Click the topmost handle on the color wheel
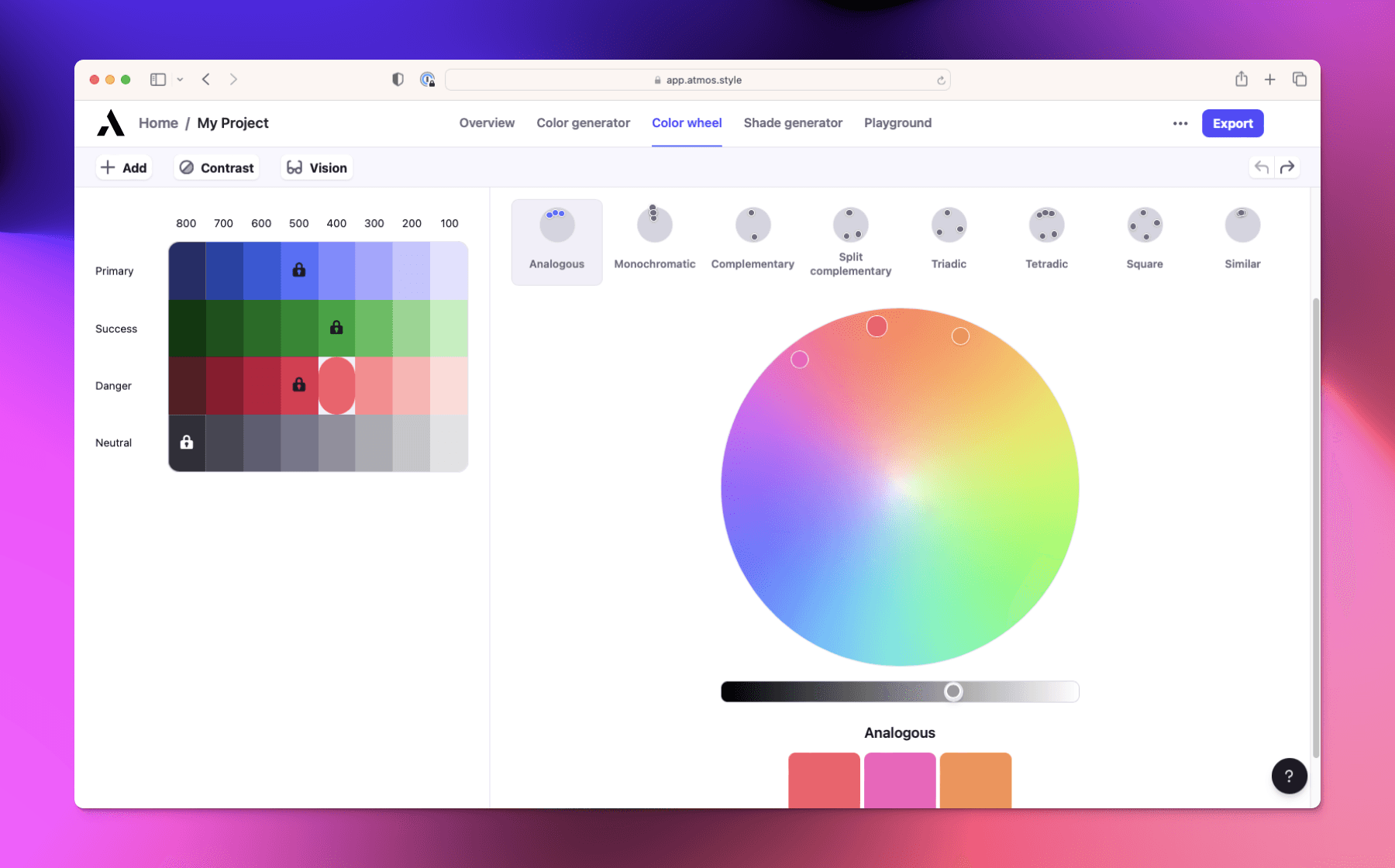 pos(877,326)
